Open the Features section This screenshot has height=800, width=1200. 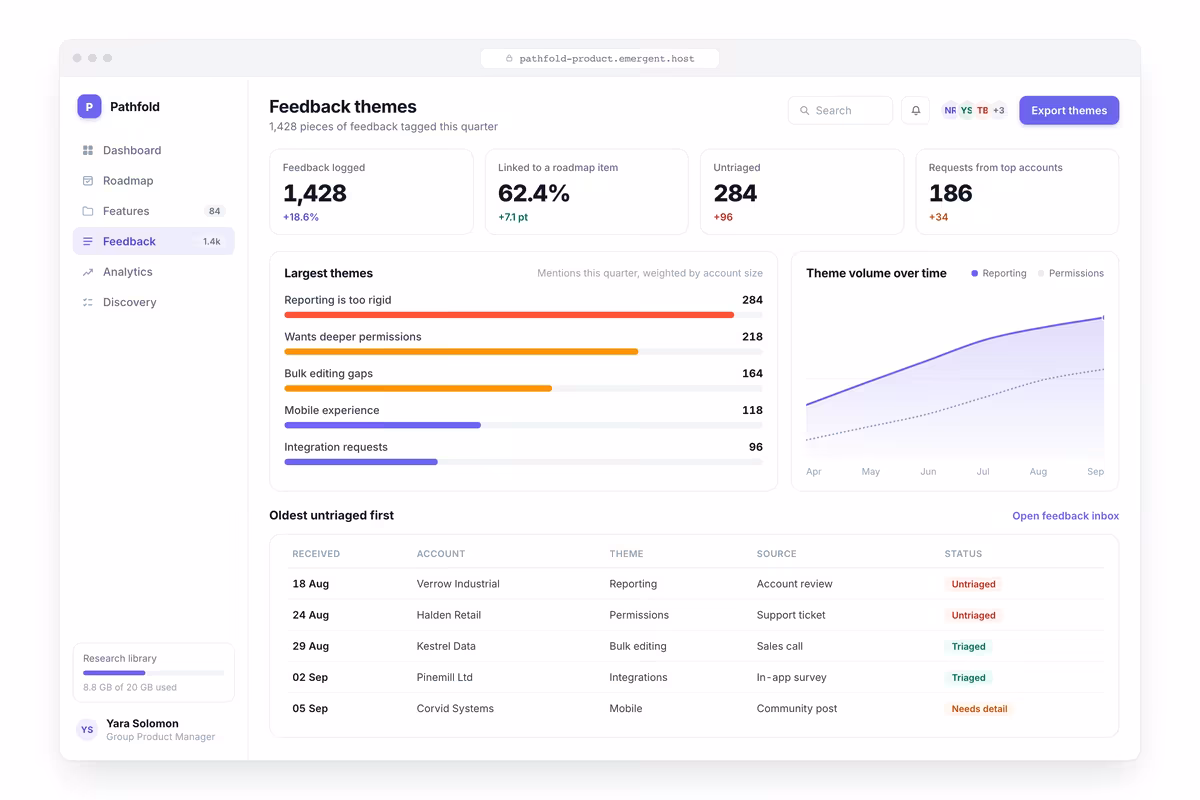coord(153,211)
